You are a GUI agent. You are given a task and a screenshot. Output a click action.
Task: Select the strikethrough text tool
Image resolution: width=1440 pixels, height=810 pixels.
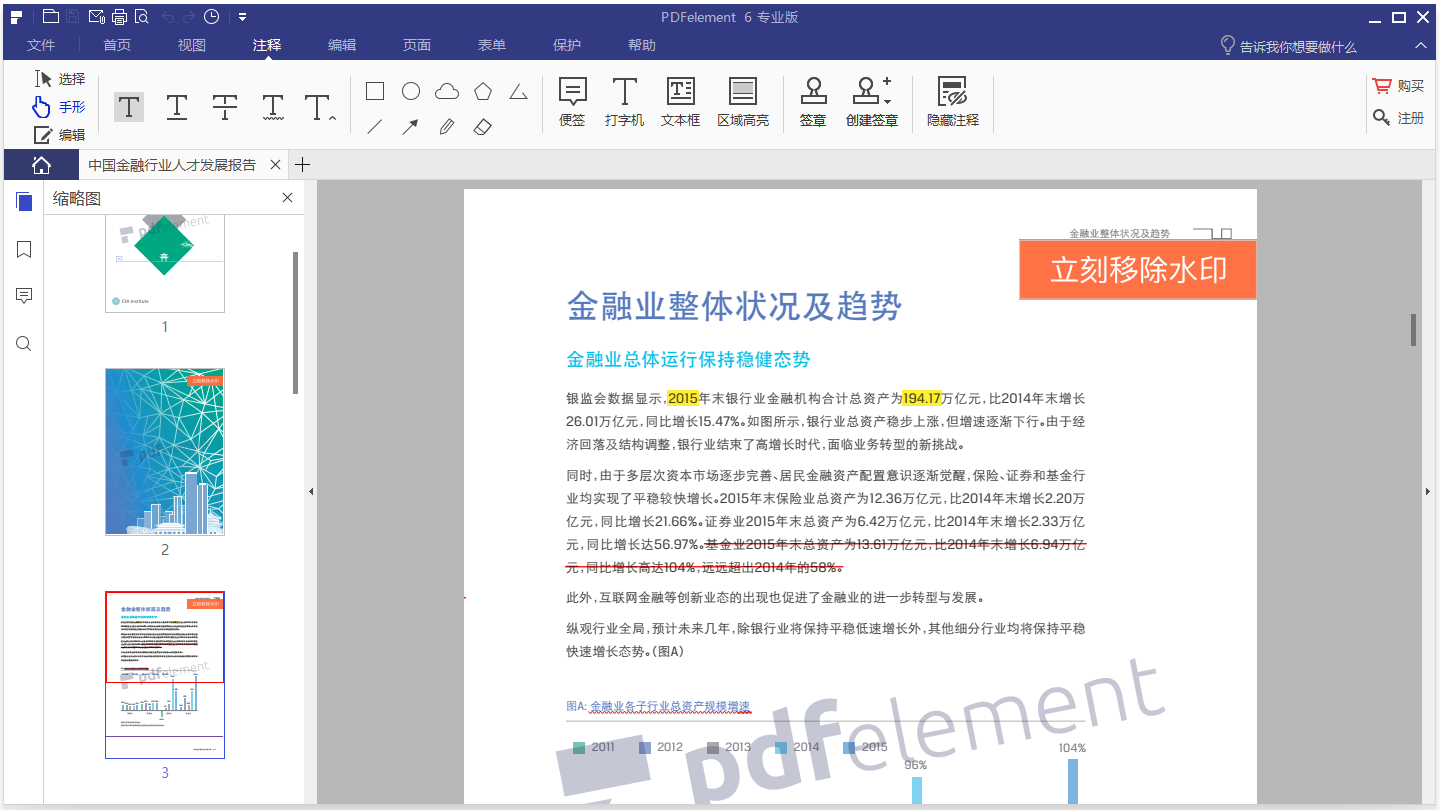pos(225,106)
